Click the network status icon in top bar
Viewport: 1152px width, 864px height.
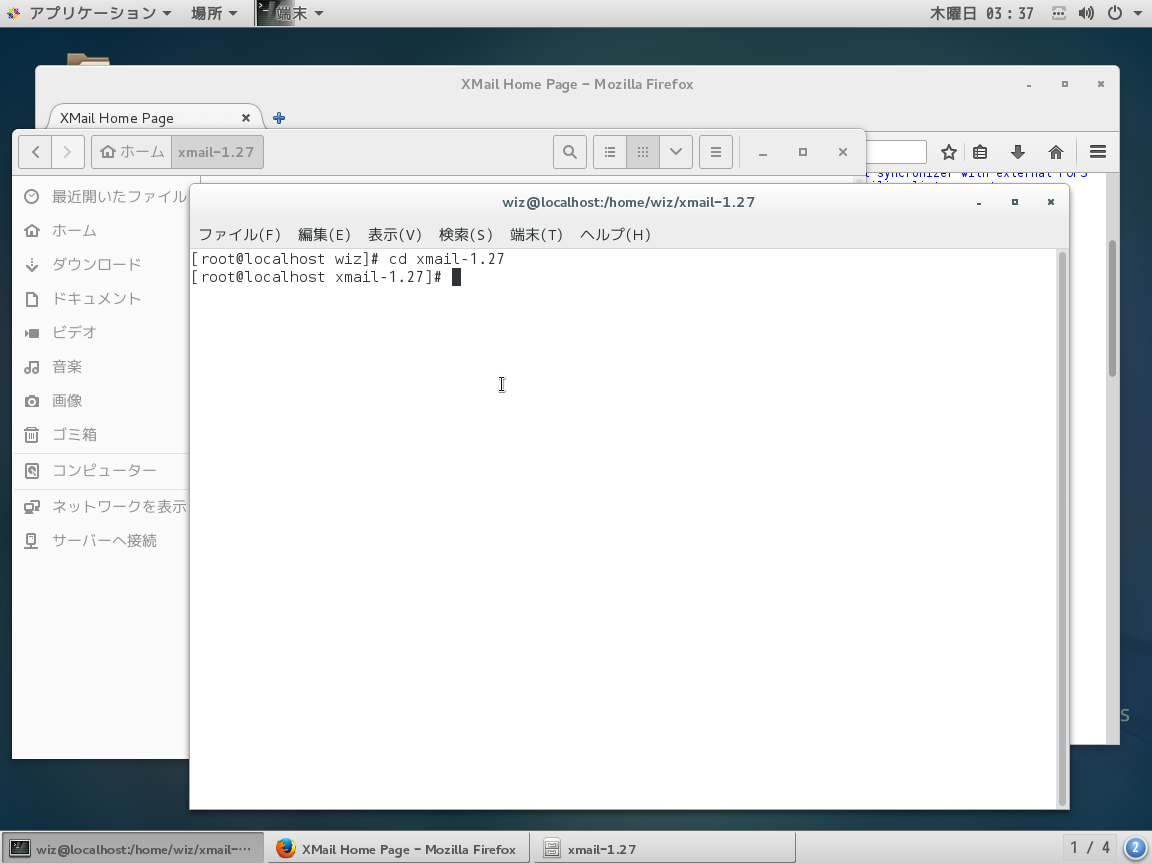click(x=1059, y=13)
